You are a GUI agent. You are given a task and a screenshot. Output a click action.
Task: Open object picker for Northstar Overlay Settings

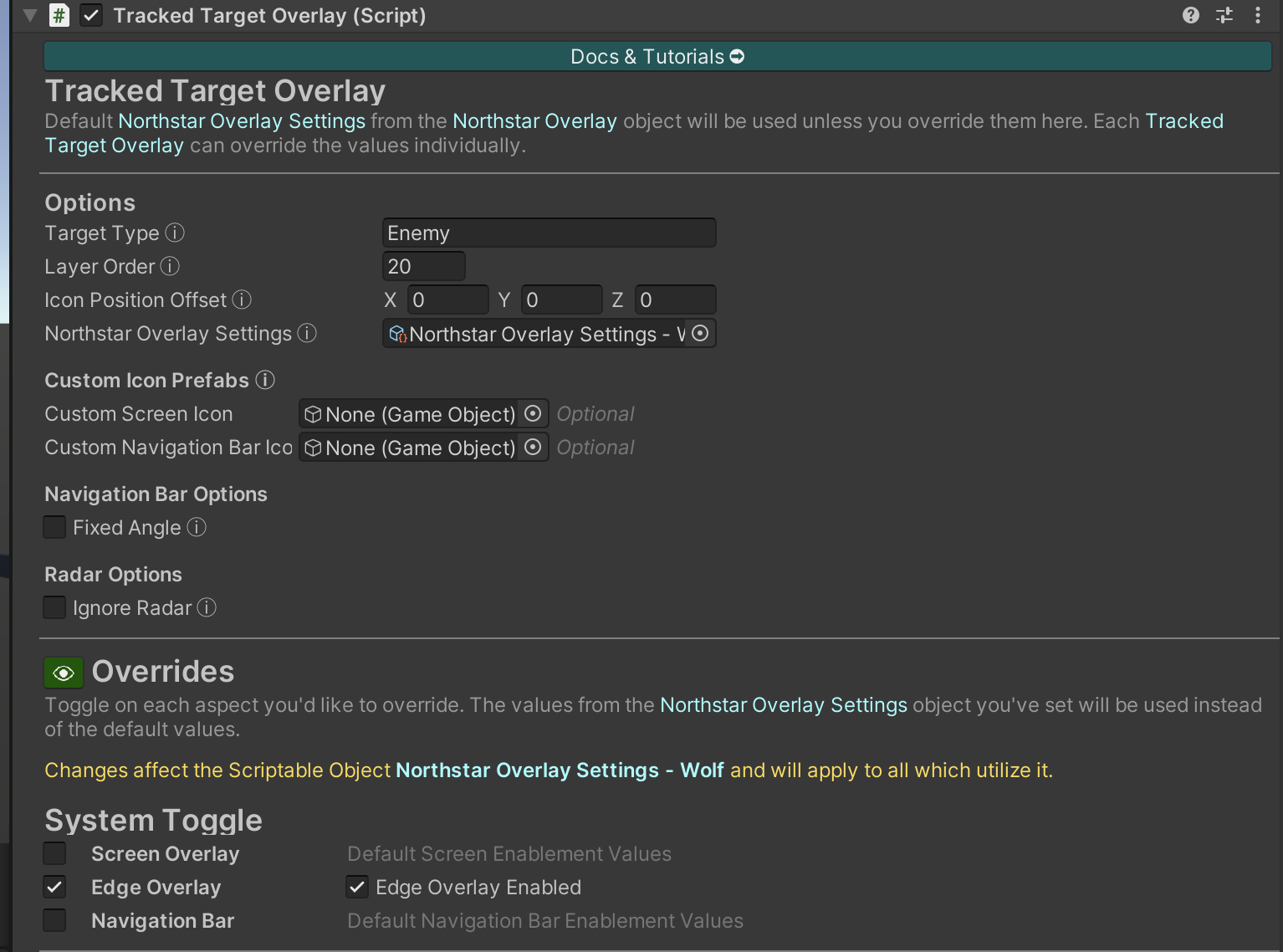coord(701,333)
